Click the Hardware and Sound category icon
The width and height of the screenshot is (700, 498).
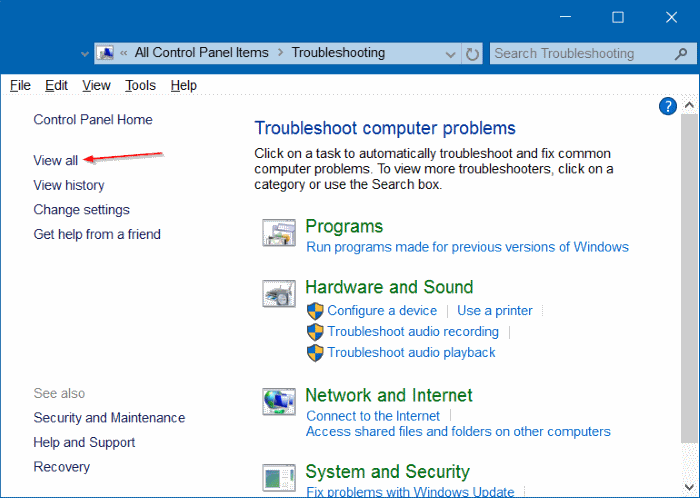coord(279,294)
